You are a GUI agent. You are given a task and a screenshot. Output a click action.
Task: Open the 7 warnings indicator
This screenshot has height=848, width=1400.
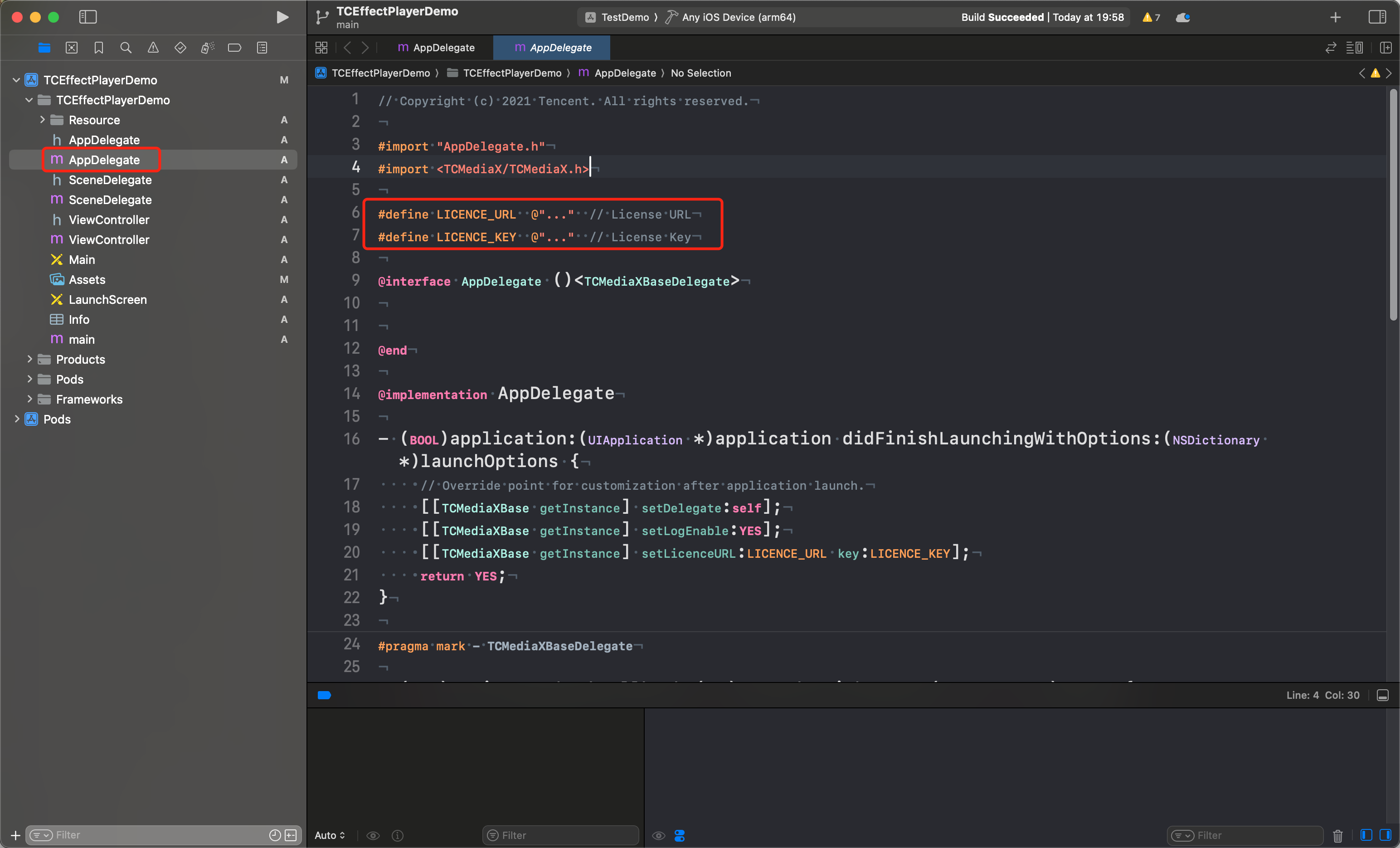click(x=1151, y=17)
